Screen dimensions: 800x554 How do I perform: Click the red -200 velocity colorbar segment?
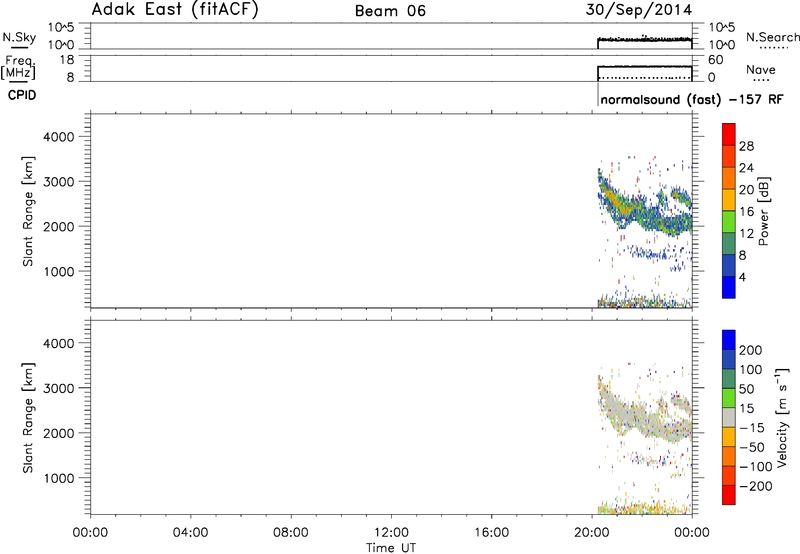tap(729, 495)
